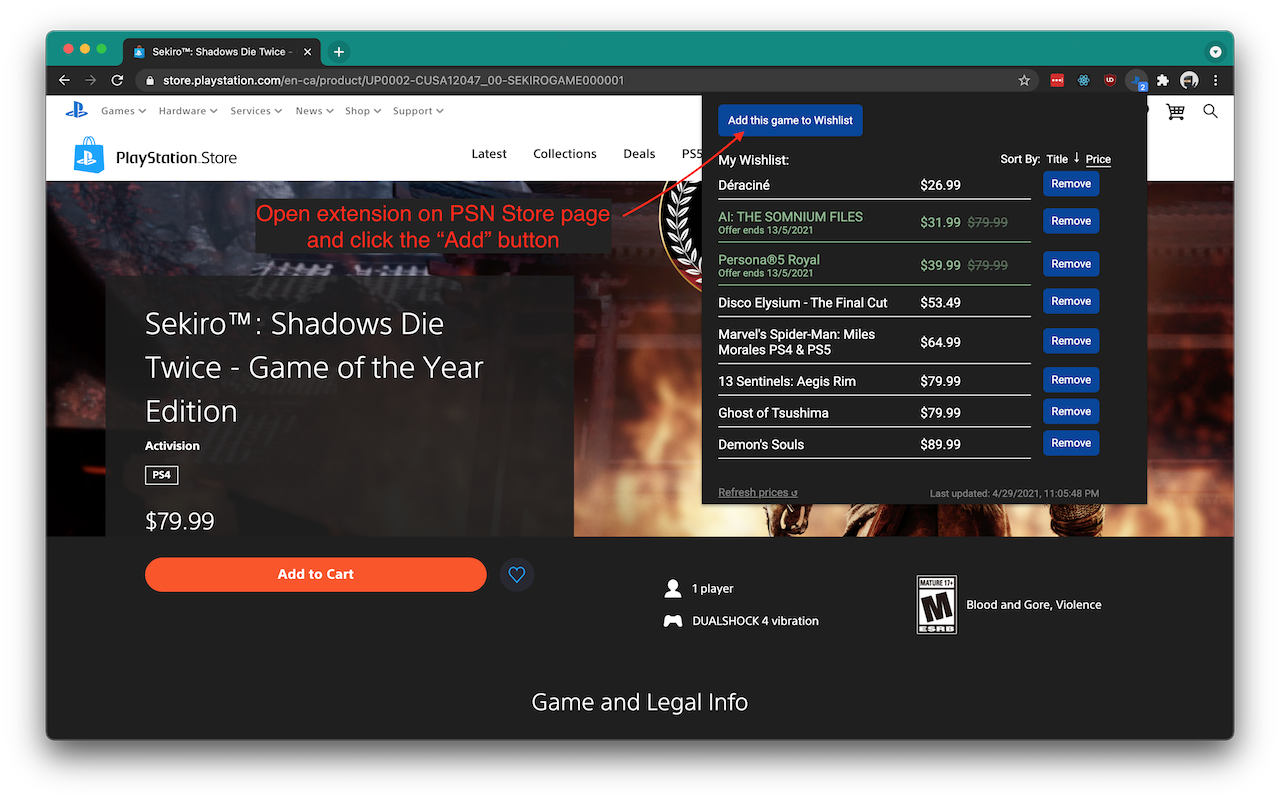This screenshot has height=800, width=1280.
Task: Expand the Shop menu
Action: coord(363,111)
